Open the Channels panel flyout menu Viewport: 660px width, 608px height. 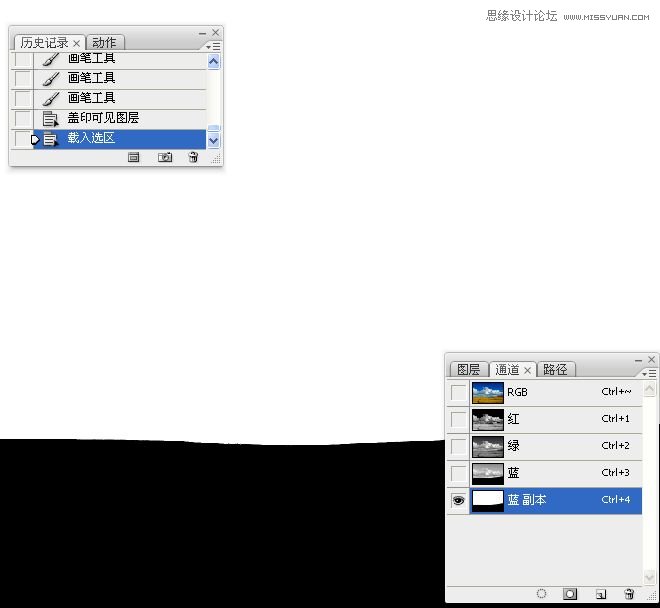click(649, 373)
